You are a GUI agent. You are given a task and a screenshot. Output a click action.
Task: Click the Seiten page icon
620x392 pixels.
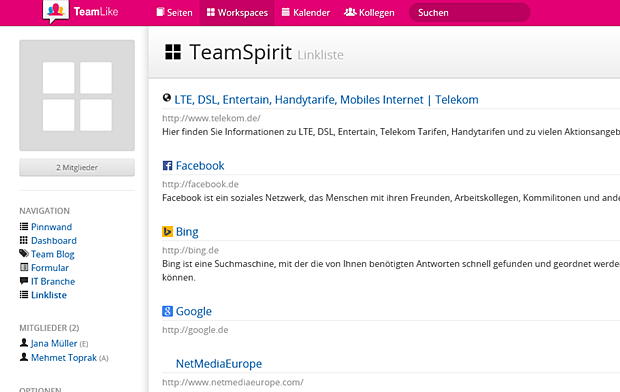(x=160, y=12)
